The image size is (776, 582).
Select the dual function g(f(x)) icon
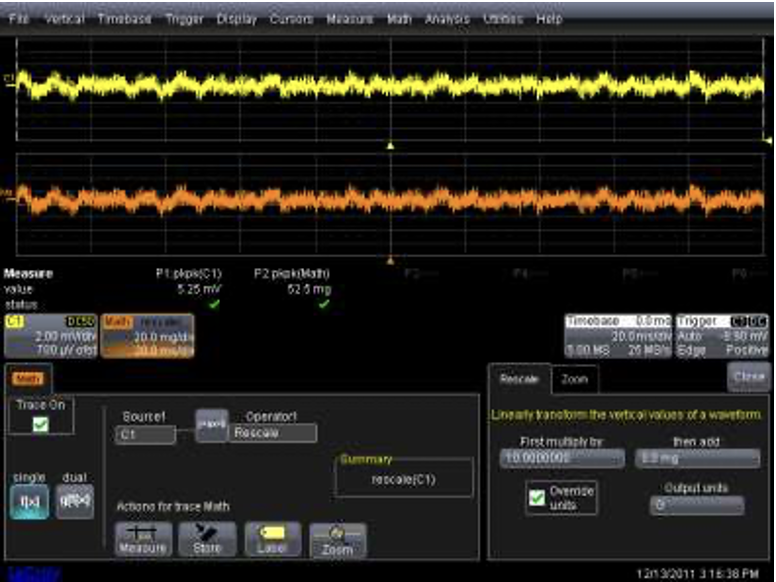pos(77,500)
